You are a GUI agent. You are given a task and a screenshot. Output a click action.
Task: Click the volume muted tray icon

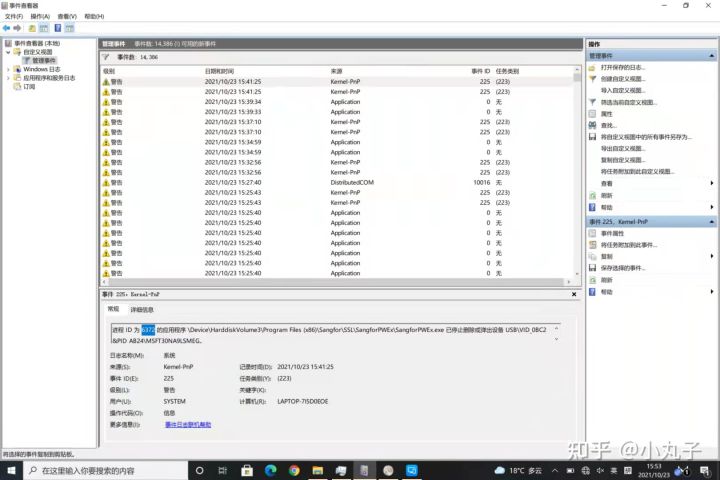tap(600, 470)
